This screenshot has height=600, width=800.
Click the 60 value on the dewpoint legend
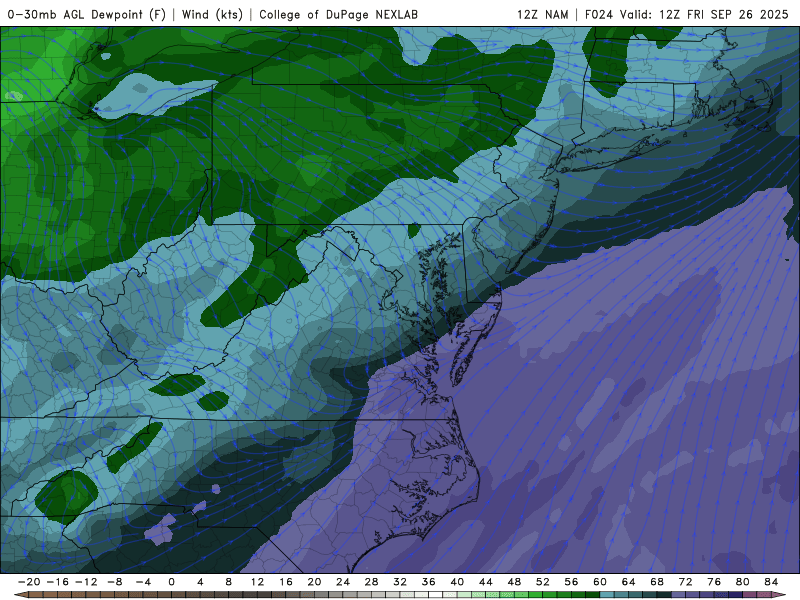(600, 582)
